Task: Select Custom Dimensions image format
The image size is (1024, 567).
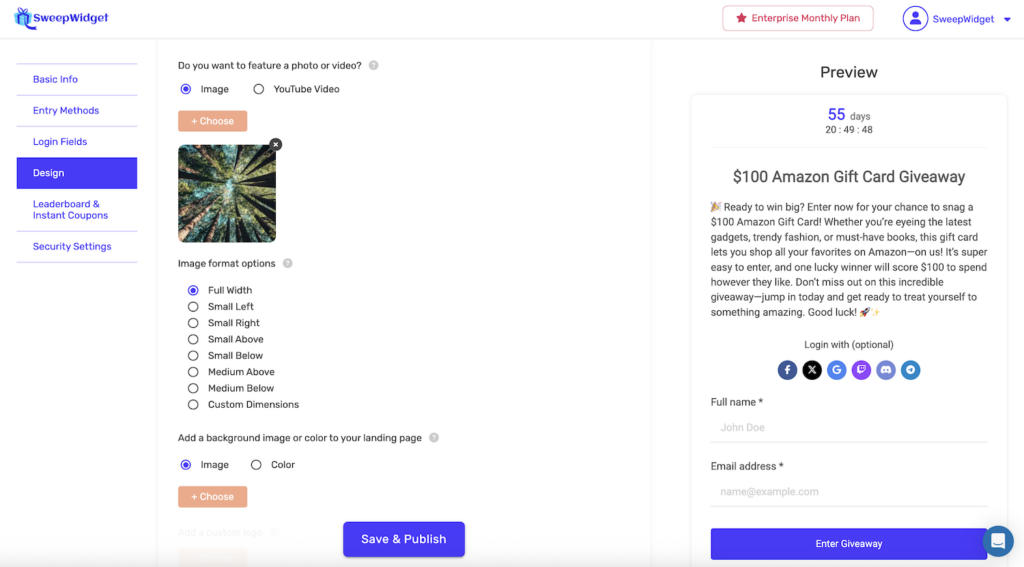Action: coord(193,405)
